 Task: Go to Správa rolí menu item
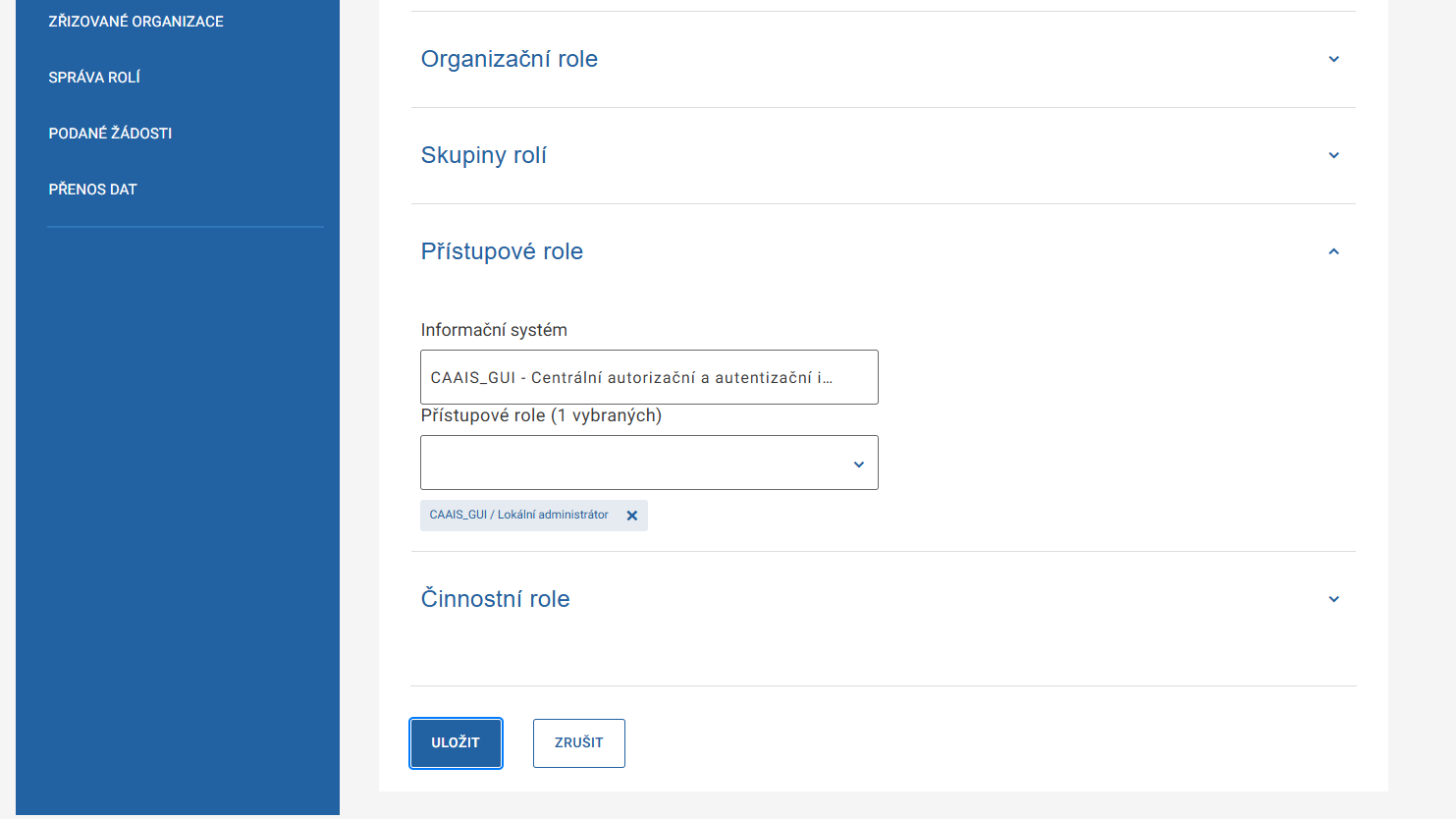pyautogui.click(x=94, y=78)
